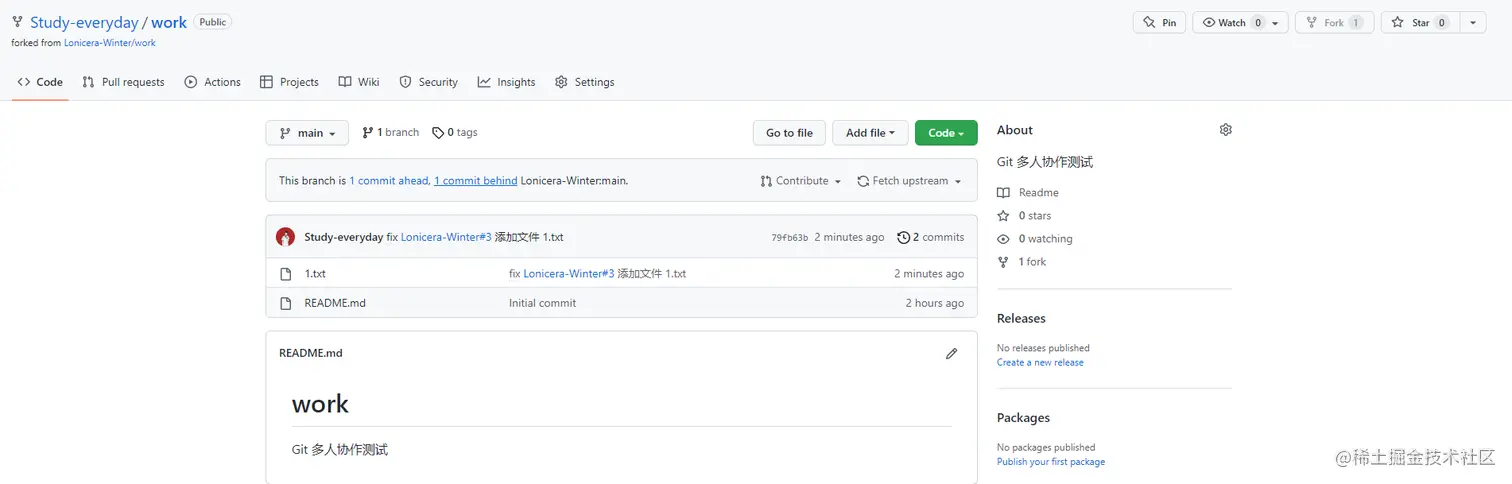
Task: Click the file icon next to README.md
Action: click(x=285, y=302)
